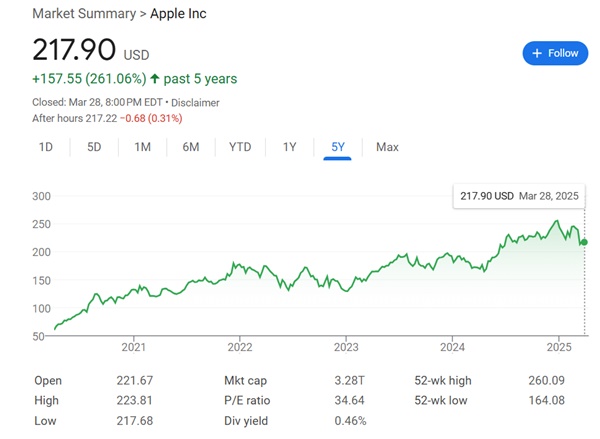Select the 1D time range tab
The image size is (600, 439).
pyautogui.click(x=46, y=147)
